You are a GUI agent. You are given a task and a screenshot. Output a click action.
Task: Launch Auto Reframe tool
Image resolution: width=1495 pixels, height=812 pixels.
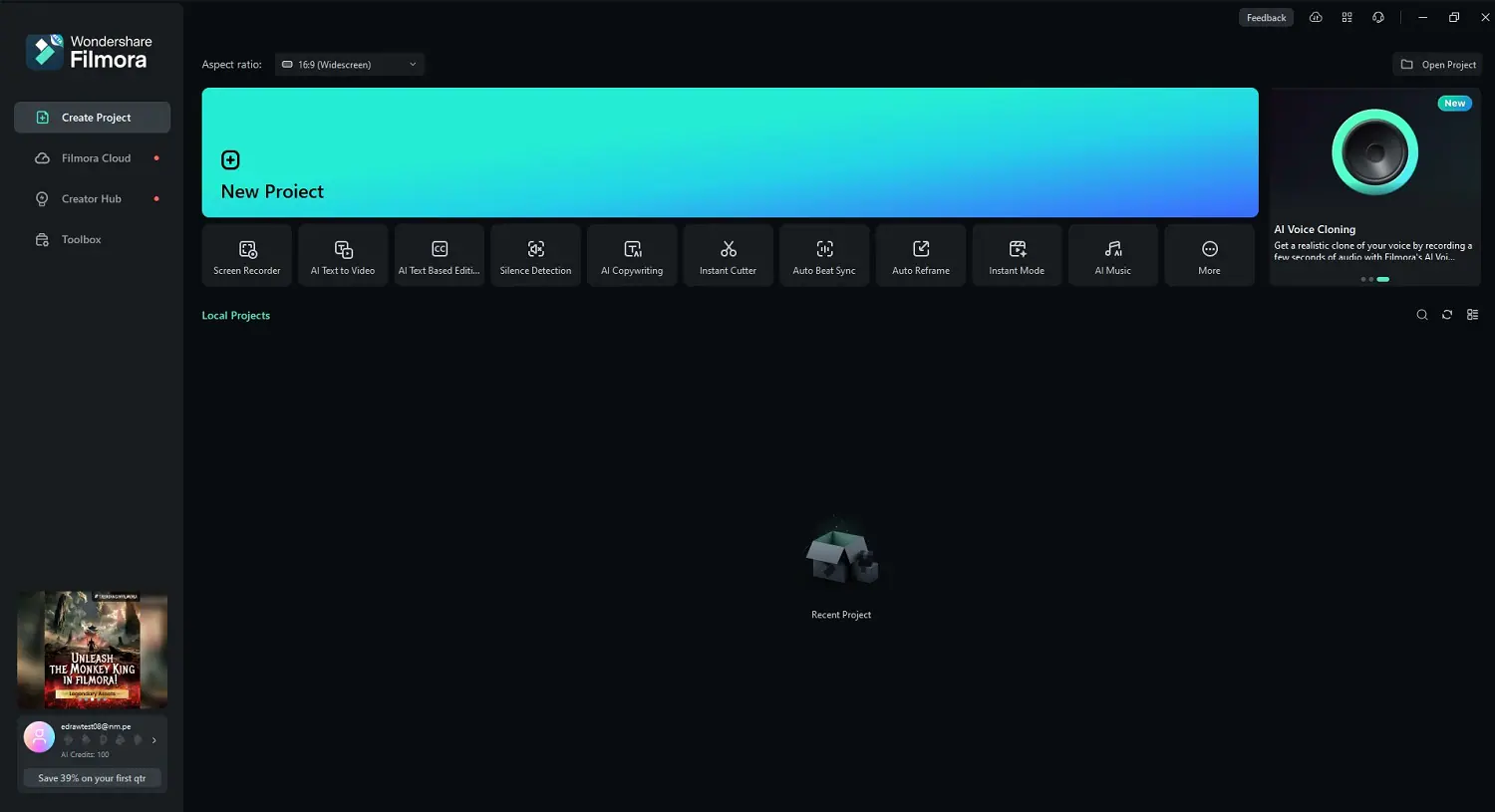921,256
